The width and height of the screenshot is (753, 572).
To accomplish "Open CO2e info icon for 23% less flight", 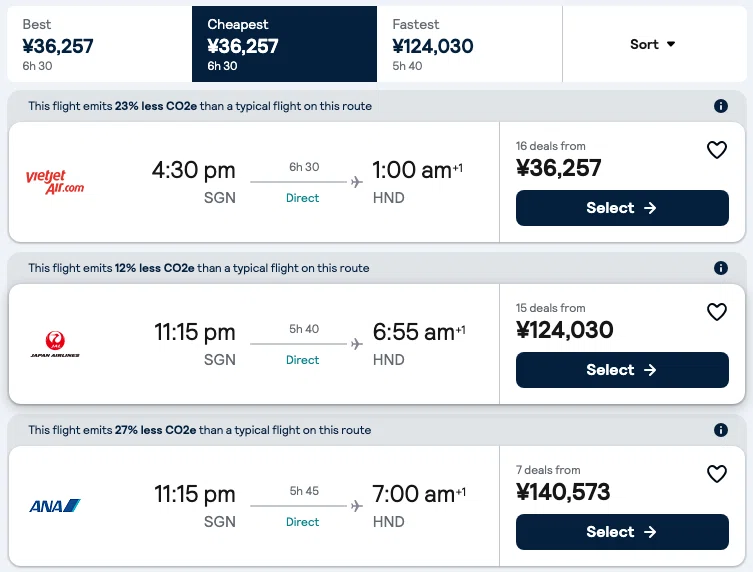I will pos(720,106).
